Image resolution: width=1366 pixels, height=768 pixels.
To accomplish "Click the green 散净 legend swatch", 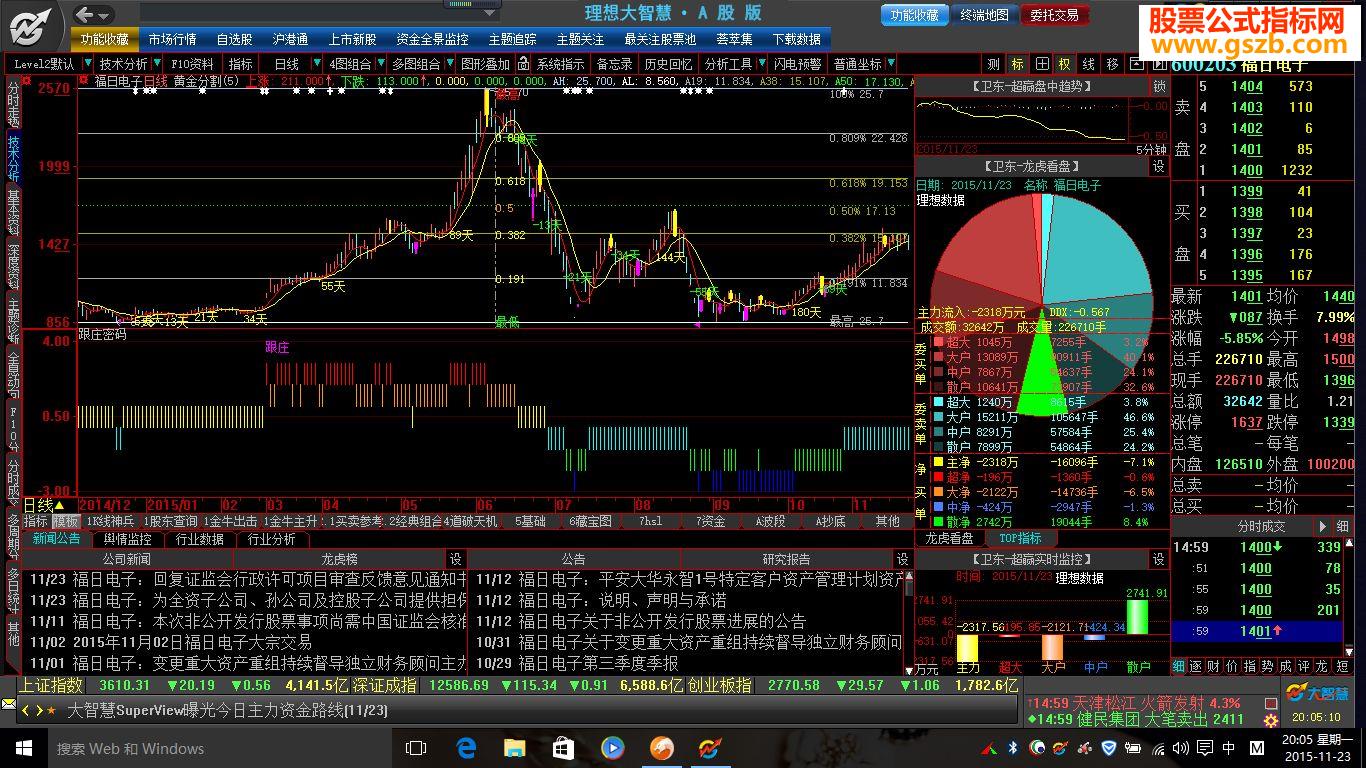I will [x=938, y=522].
